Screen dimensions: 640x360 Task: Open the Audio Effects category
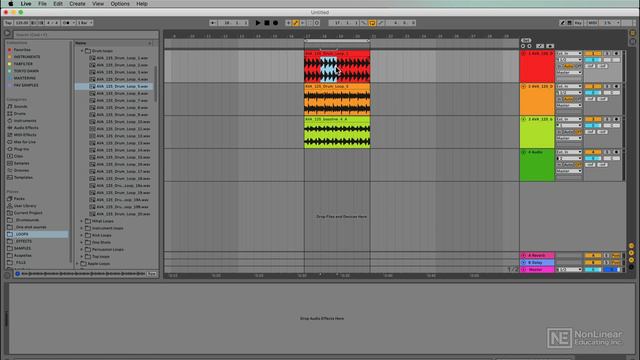(26, 128)
